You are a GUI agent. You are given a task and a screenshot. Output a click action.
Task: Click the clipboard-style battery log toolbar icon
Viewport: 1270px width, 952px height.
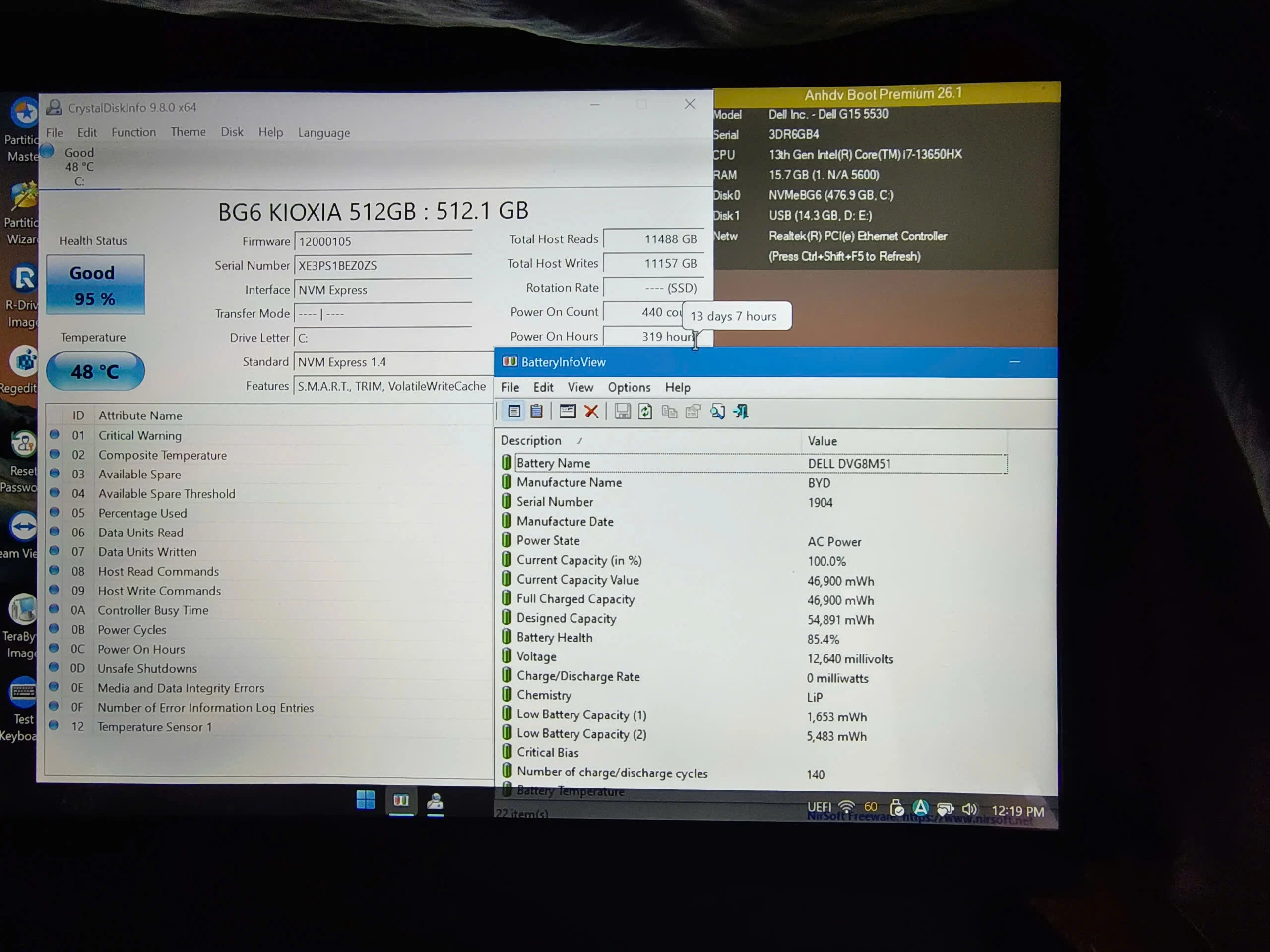tap(536, 411)
